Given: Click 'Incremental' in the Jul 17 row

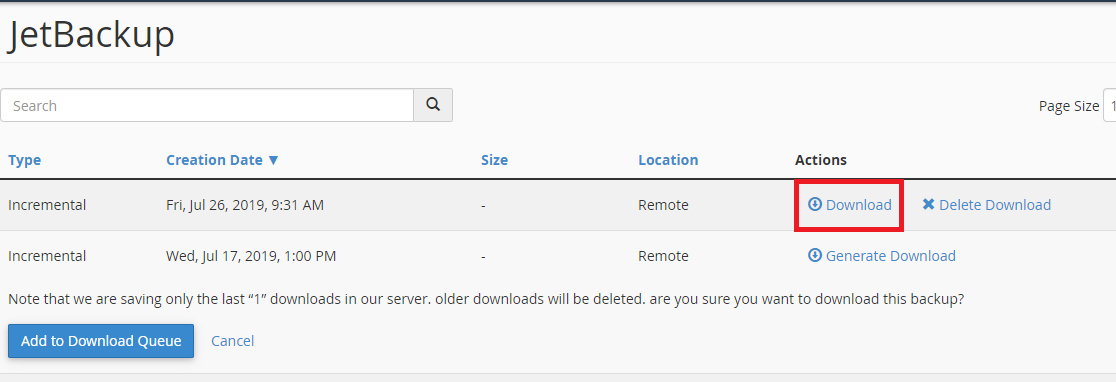Looking at the screenshot, I should click(x=47, y=255).
